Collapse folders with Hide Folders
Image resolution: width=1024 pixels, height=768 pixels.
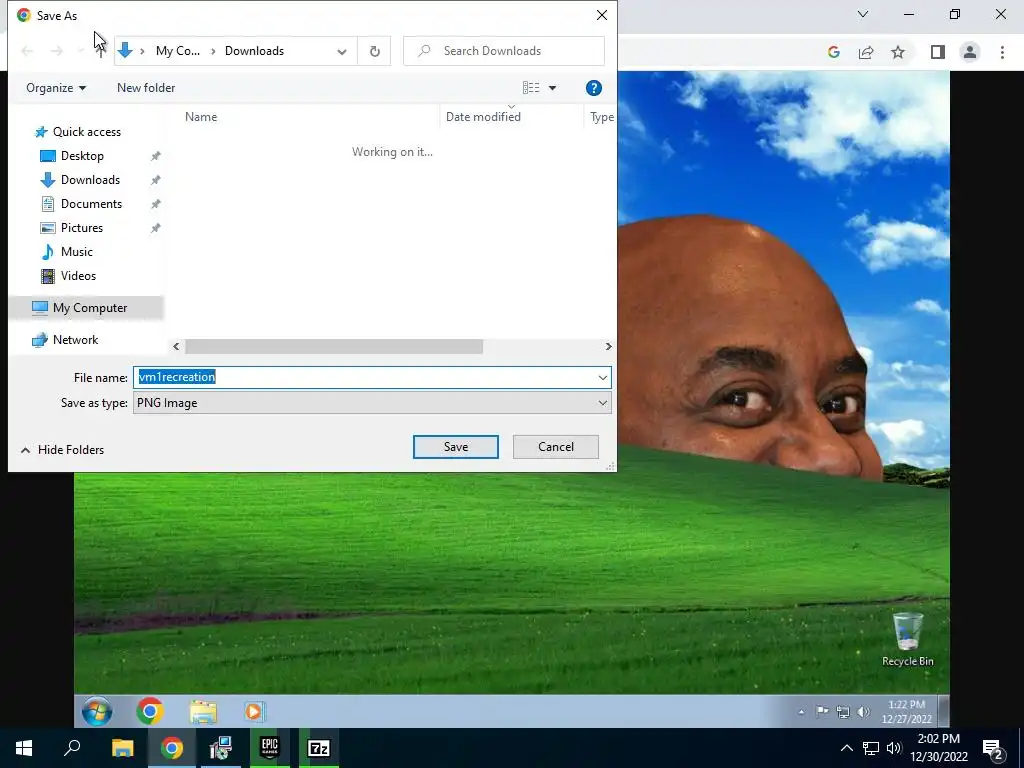coord(63,449)
